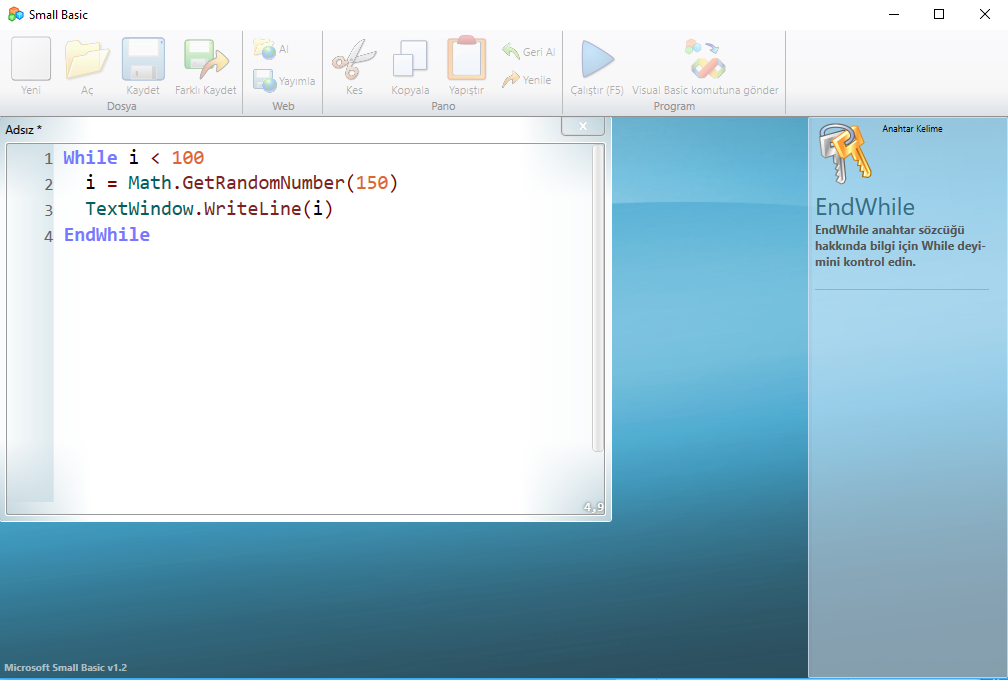The height and width of the screenshot is (680, 1008).
Task: Click the While keyword on line 1
Action: tap(90, 157)
